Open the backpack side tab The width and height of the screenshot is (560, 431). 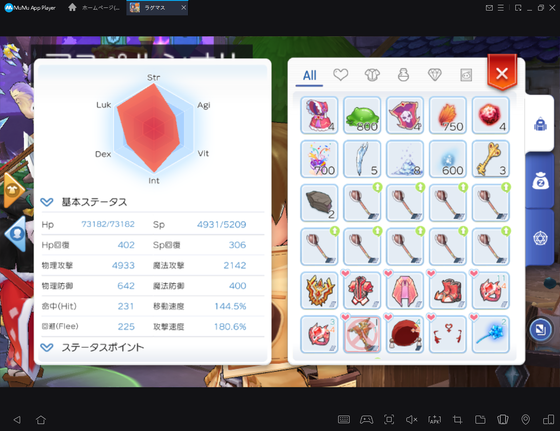coord(540,124)
